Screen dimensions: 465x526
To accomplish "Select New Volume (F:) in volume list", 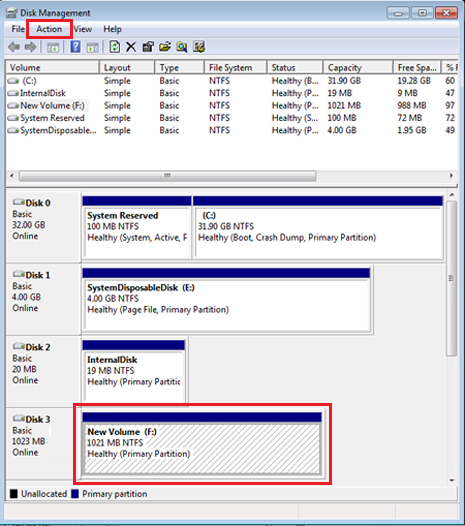I will 52,106.
